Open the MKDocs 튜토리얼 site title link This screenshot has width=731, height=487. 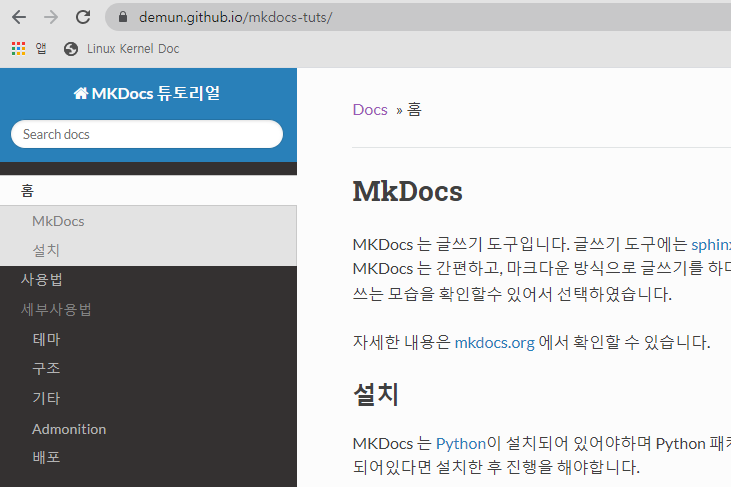tap(147, 93)
